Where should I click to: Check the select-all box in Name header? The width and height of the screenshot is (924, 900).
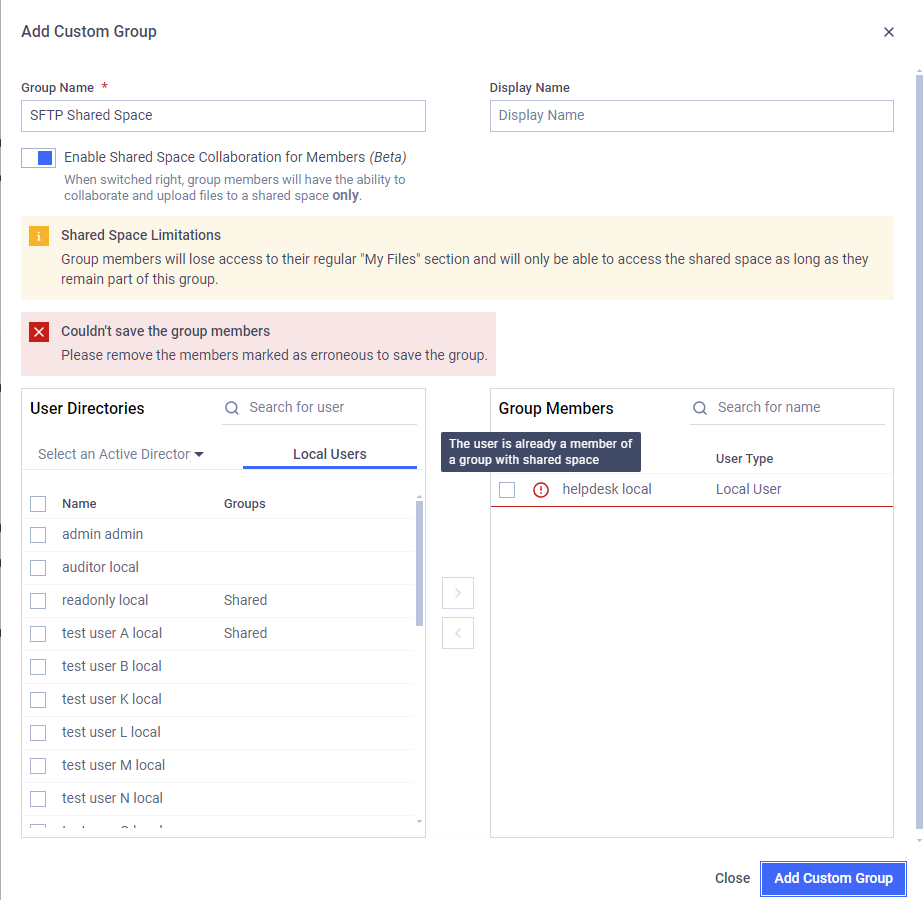[38, 504]
